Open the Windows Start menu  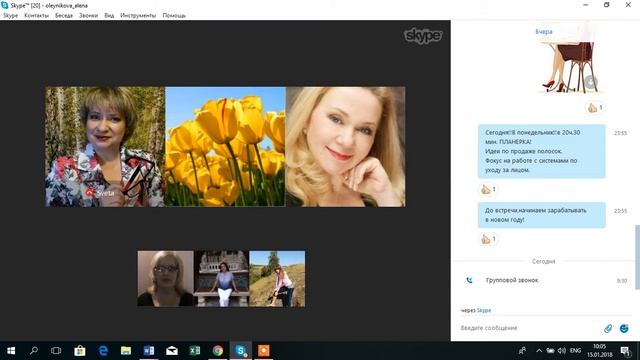(11, 351)
